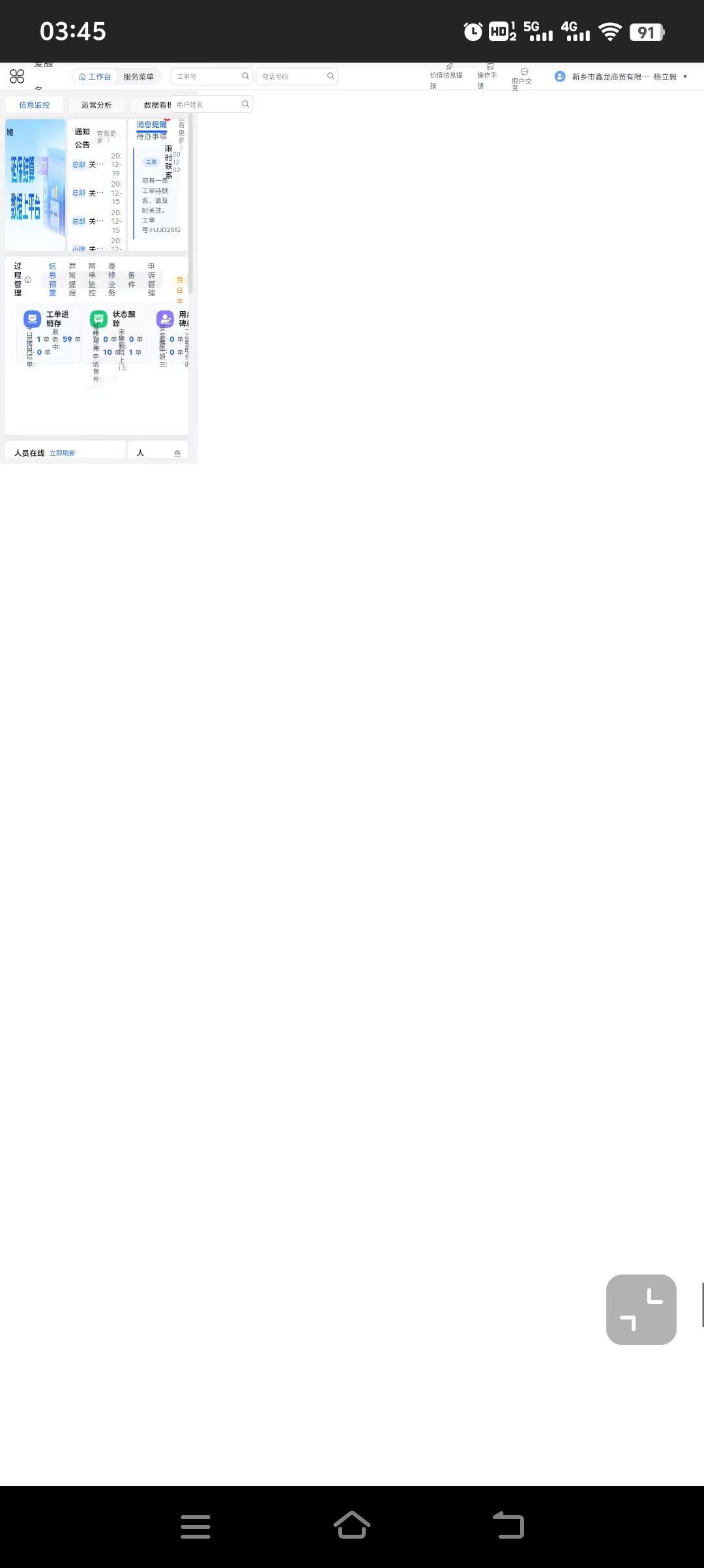Expand the 杨立毅 account dropdown arrow

click(685, 76)
